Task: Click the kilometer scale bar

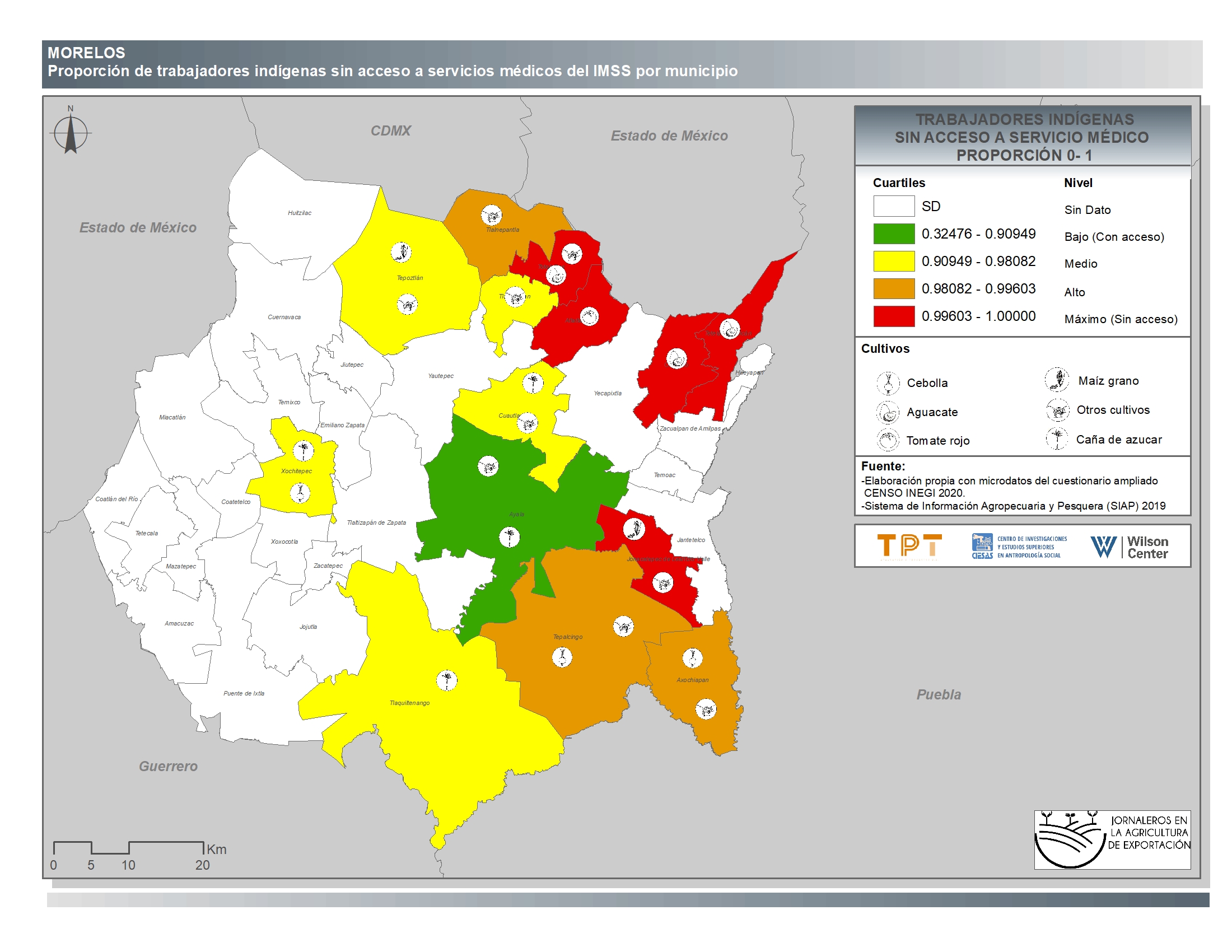Action: [128, 848]
